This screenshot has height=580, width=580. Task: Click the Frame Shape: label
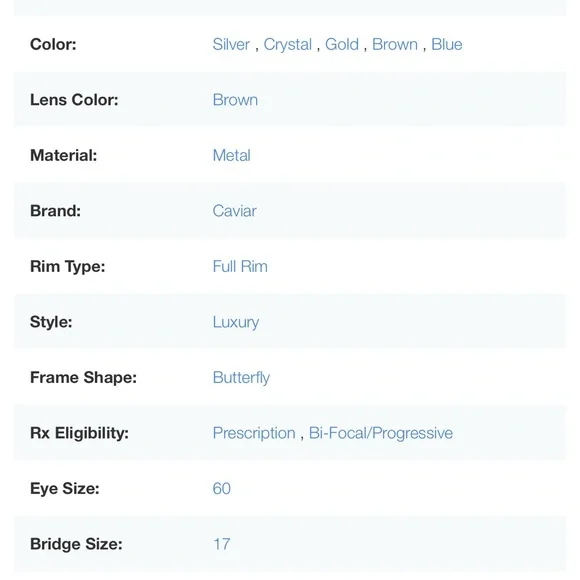pyautogui.click(x=84, y=378)
